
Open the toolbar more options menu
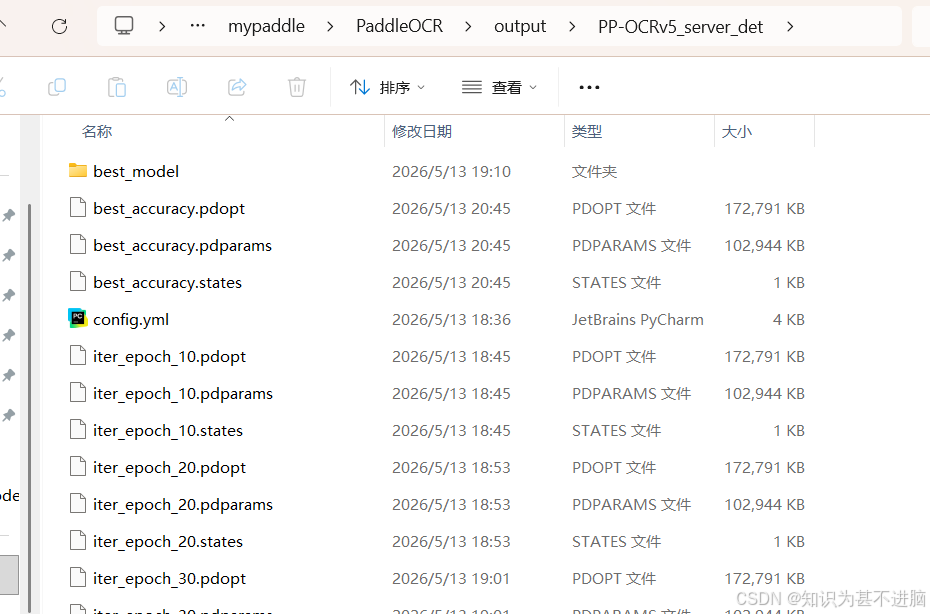pyautogui.click(x=589, y=87)
